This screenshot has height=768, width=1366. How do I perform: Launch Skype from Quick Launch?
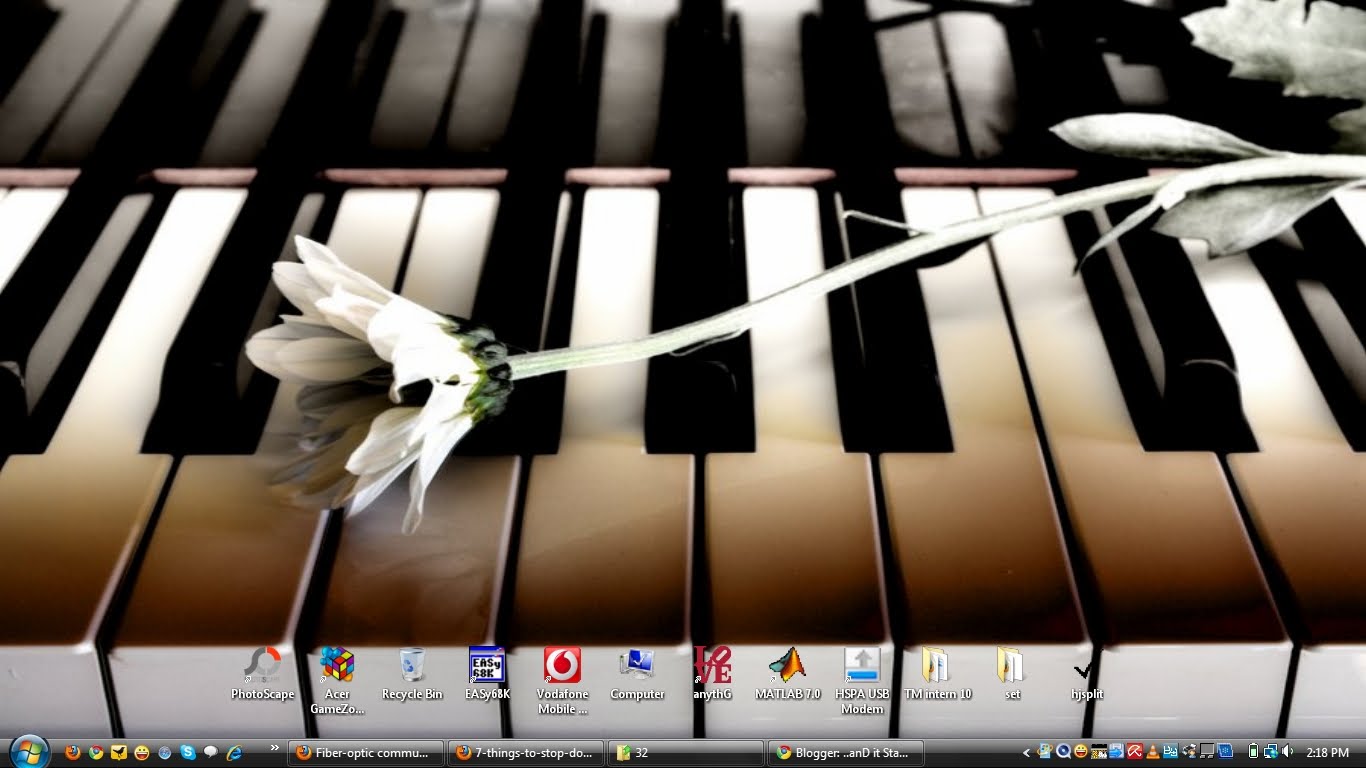click(x=188, y=752)
